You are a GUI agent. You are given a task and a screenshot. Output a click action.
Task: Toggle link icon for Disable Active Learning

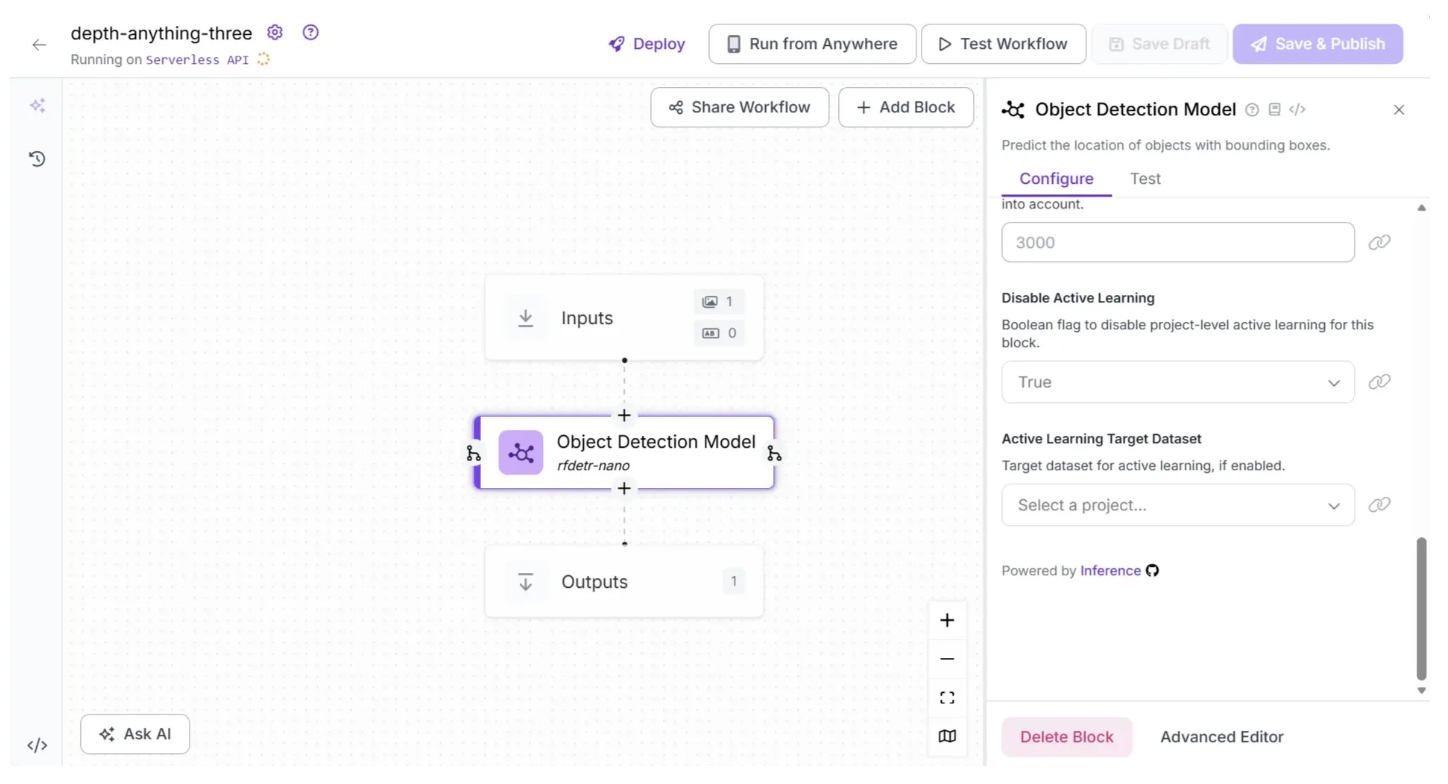point(1379,382)
